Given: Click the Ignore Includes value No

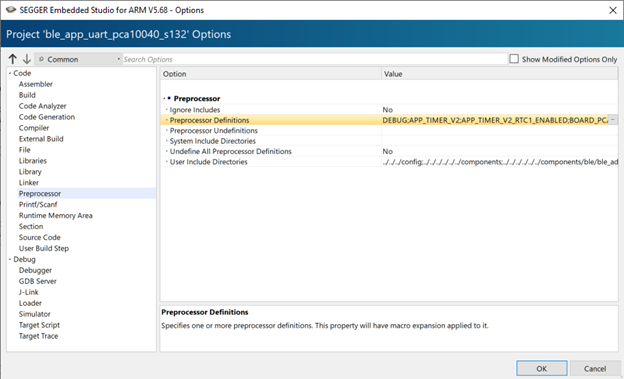Looking at the screenshot, I should coord(388,109).
